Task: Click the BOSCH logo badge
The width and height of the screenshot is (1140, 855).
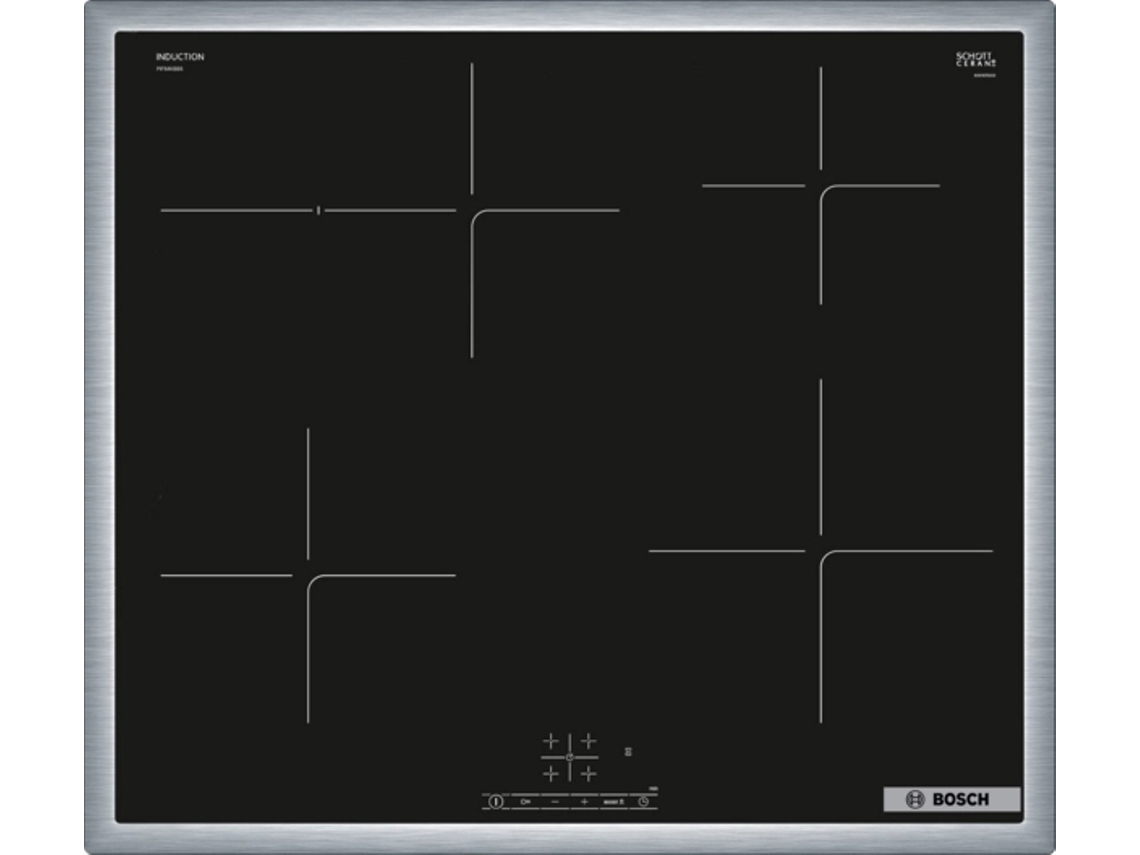Action: click(x=952, y=799)
